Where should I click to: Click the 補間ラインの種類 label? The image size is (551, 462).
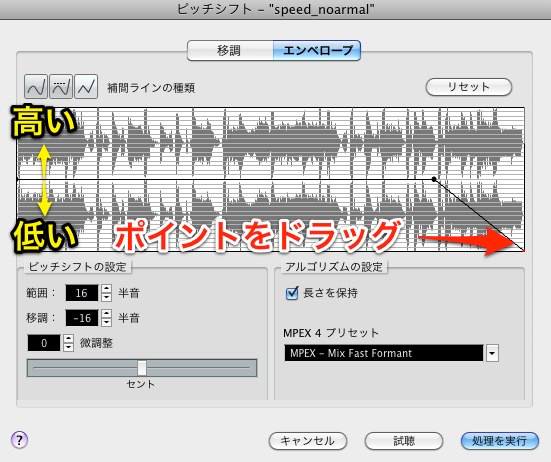point(151,87)
